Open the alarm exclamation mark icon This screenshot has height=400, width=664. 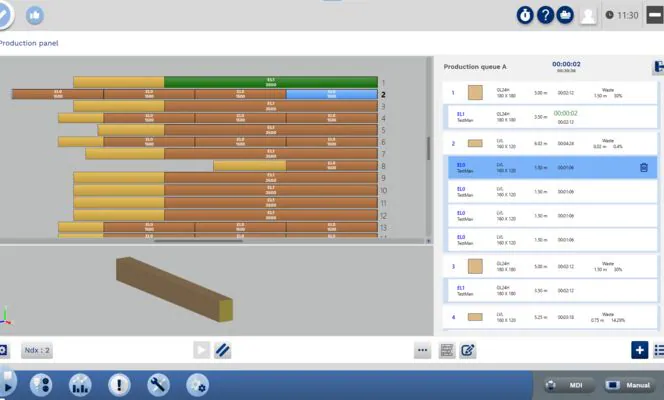[119, 385]
